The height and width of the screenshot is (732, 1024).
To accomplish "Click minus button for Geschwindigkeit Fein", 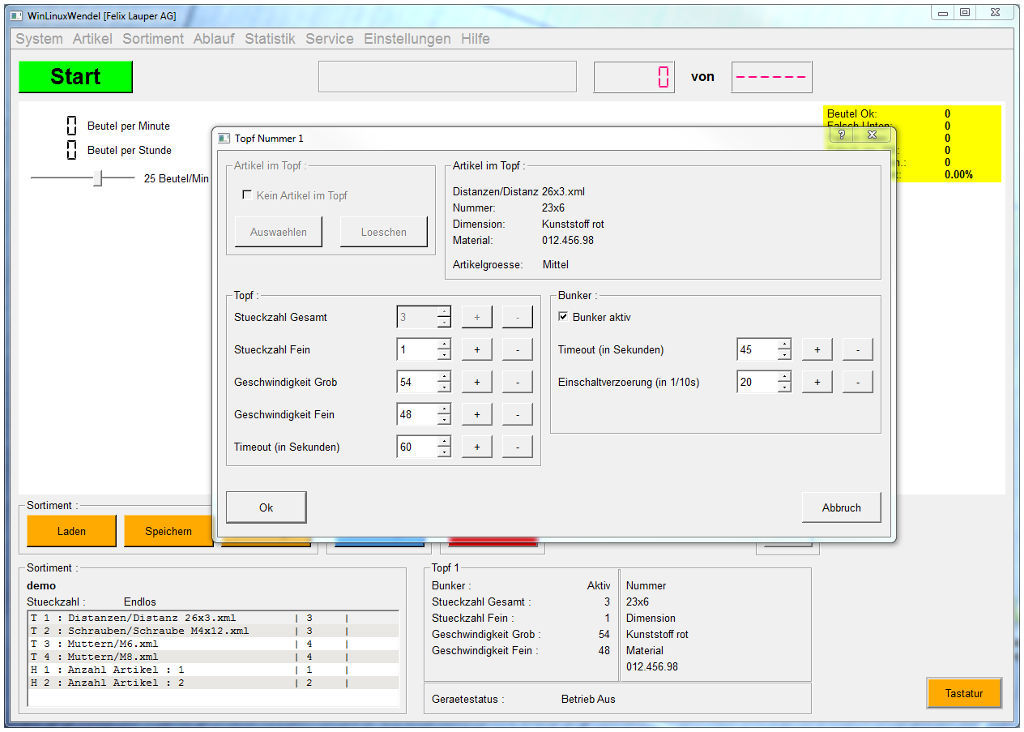I will click(517, 414).
